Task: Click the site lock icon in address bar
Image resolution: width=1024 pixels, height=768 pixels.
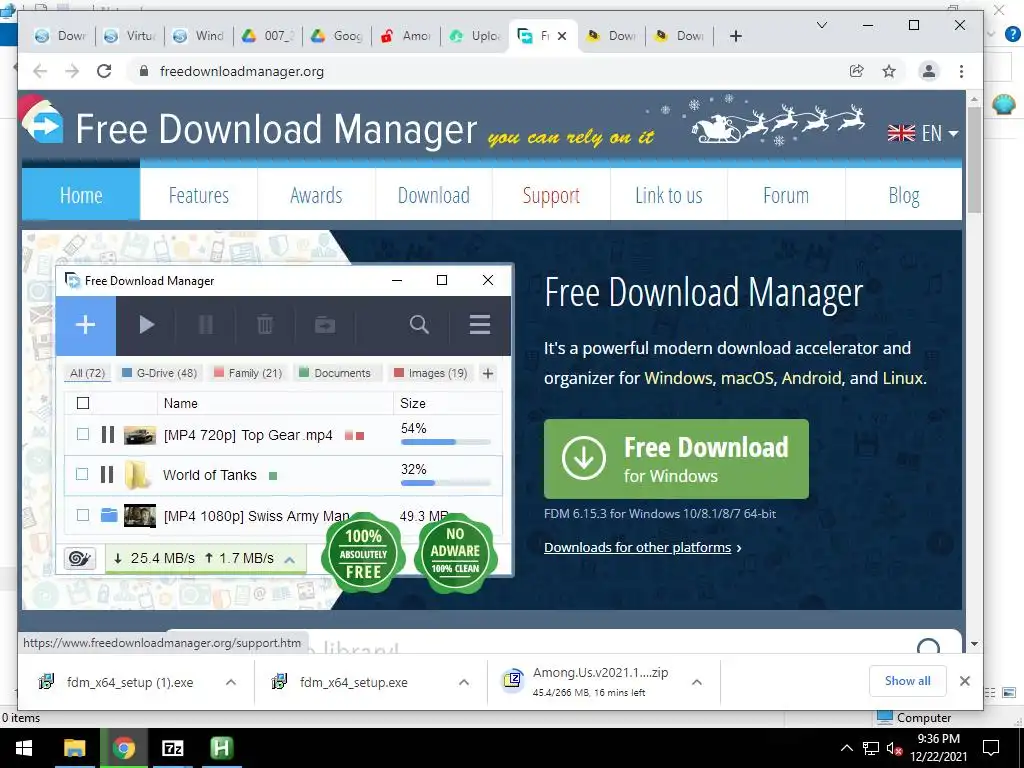Action: pos(144,71)
